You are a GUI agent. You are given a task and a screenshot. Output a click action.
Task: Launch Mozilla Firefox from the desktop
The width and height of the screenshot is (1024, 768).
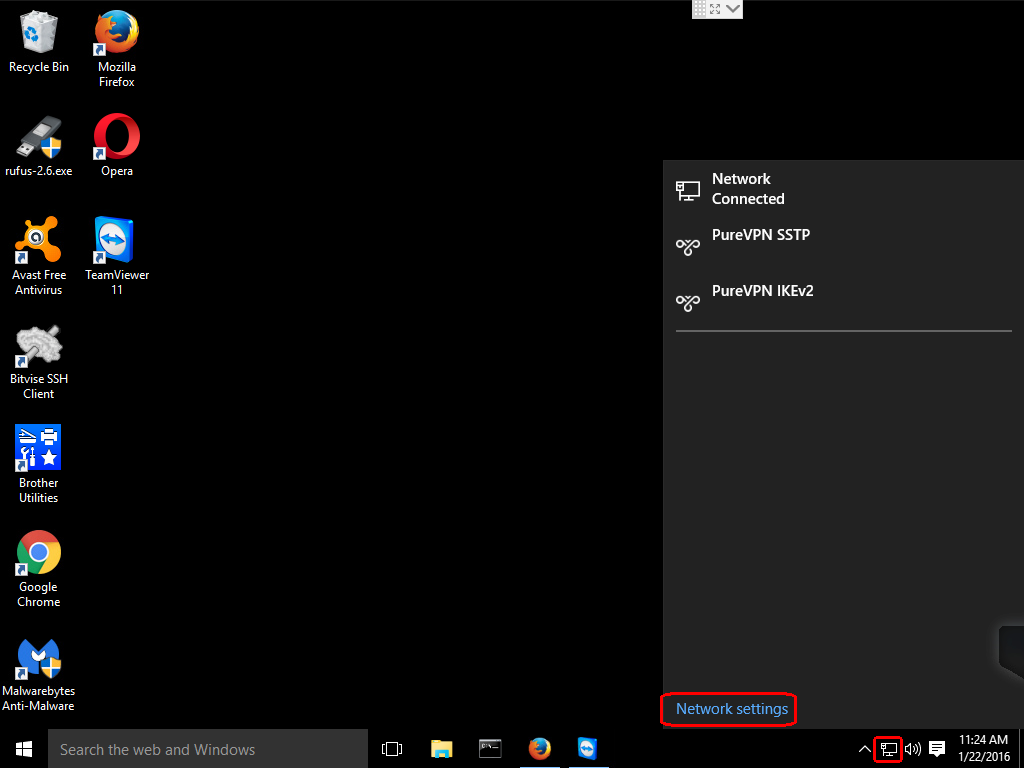pos(117,49)
